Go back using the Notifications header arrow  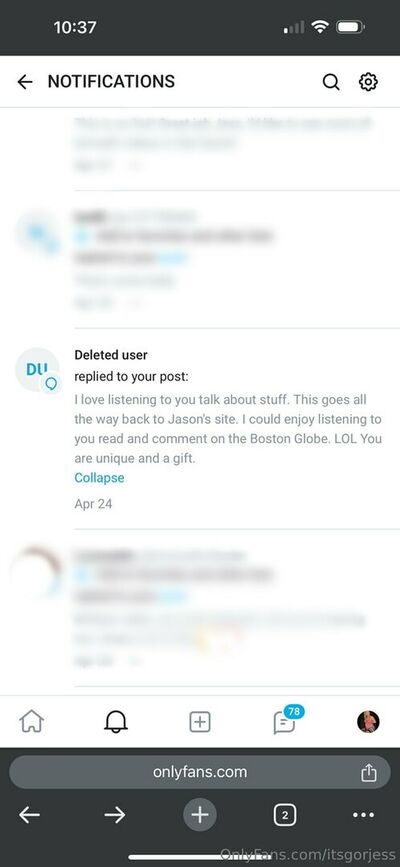[x=25, y=82]
